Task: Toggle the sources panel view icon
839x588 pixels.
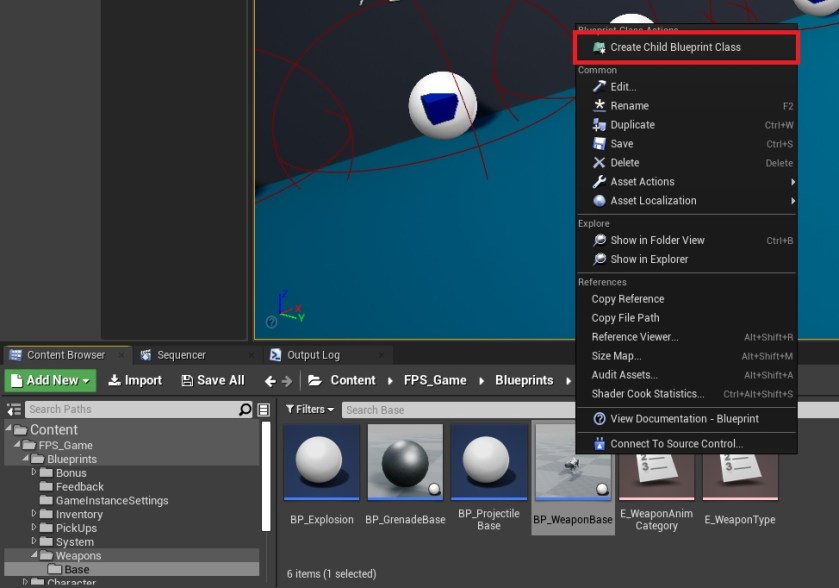Action: pyautogui.click(x=14, y=410)
